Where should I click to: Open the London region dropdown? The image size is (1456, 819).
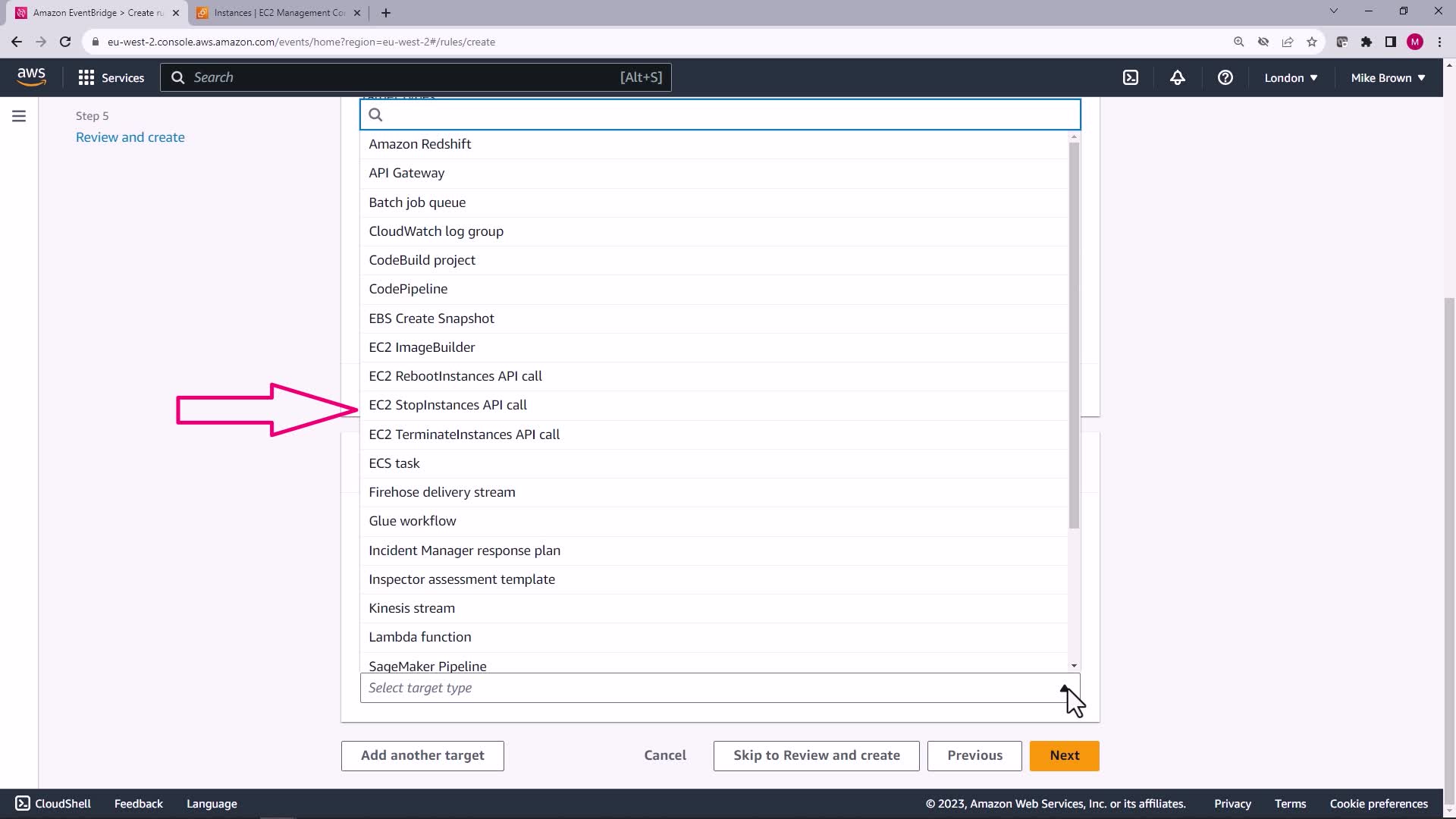pyautogui.click(x=1291, y=77)
